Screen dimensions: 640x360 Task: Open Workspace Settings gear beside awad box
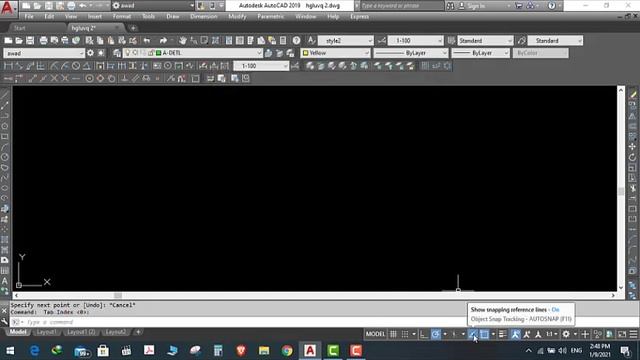[90, 53]
